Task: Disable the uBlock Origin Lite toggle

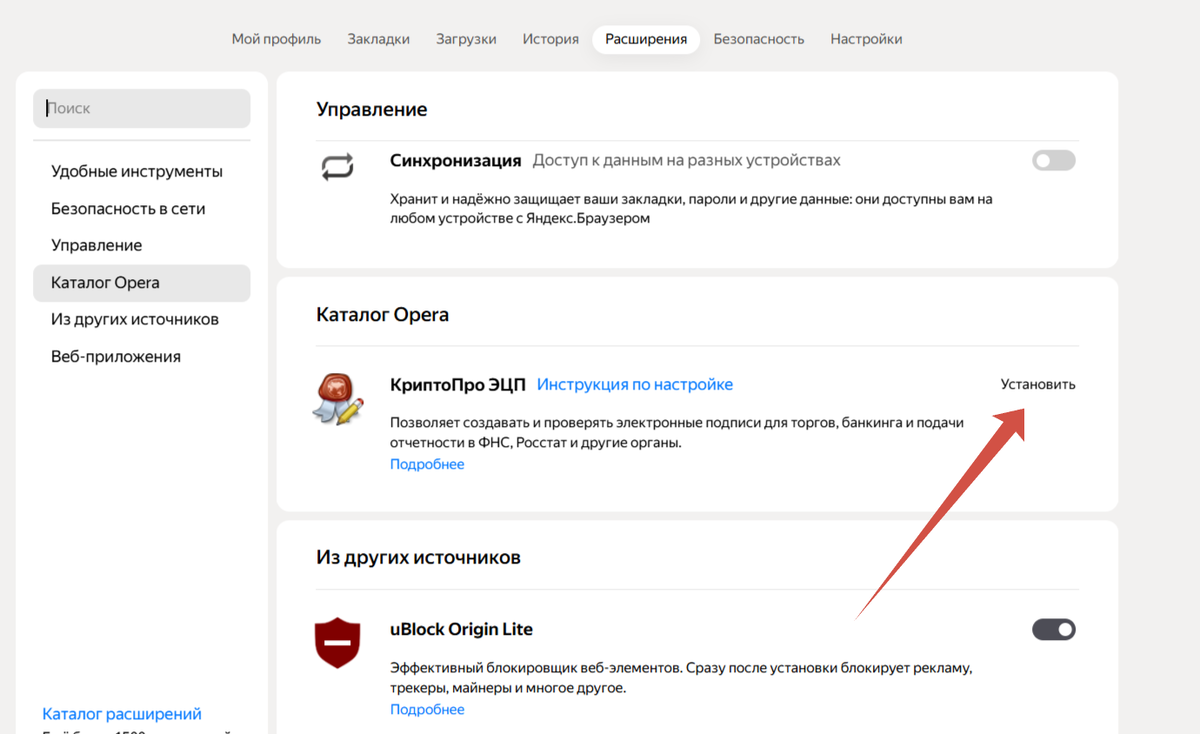Action: [1053, 629]
